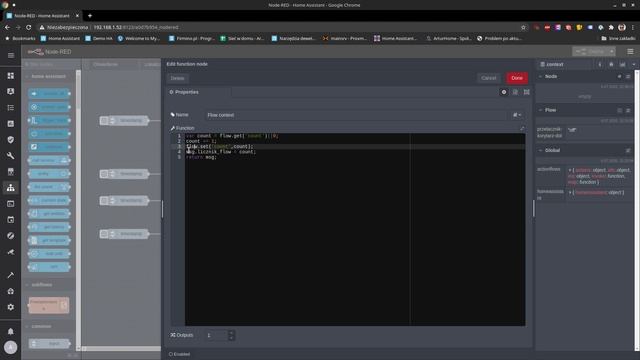Image resolution: width=640 pixels, height=360 pixels.
Task: Open the Node-RED sitemap icon in sidebar
Action: tap(11, 188)
